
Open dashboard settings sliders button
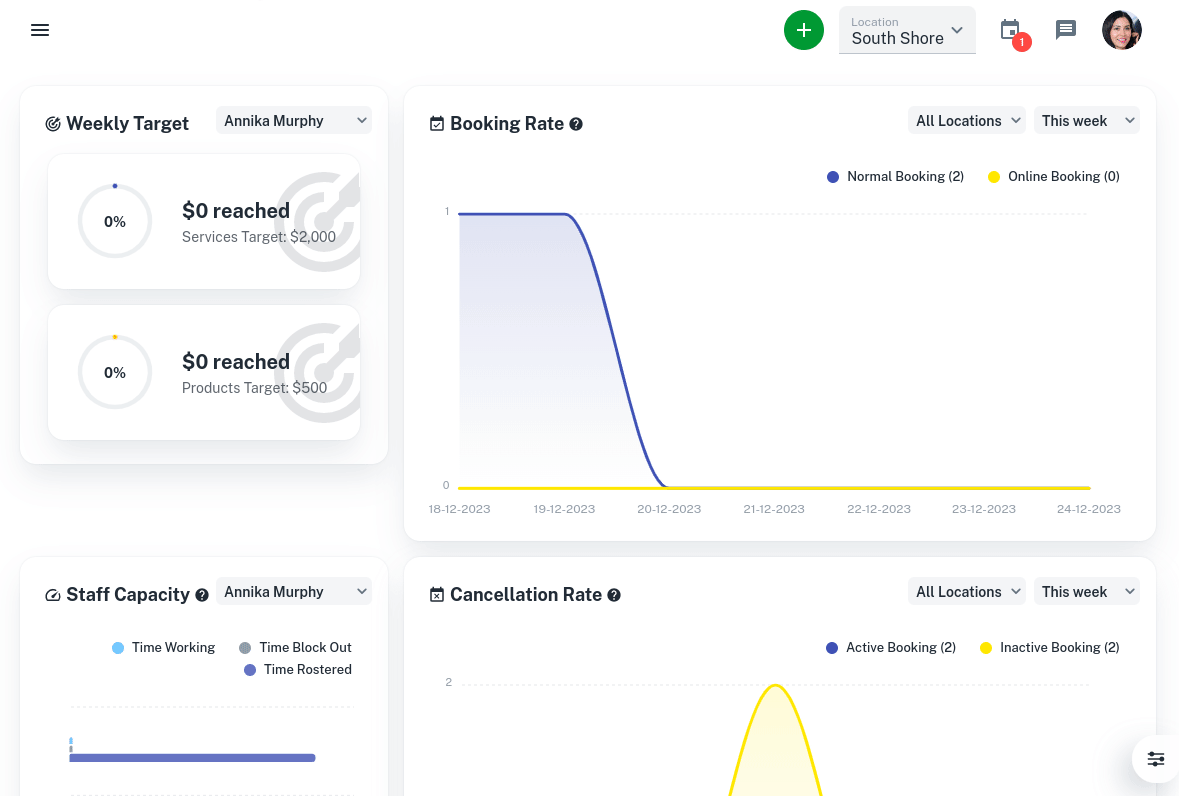(1155, 759)
